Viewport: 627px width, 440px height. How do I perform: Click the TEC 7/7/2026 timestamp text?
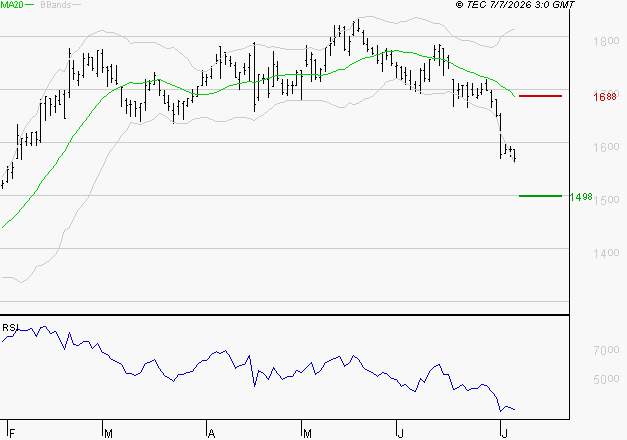(x=515, y=5)
